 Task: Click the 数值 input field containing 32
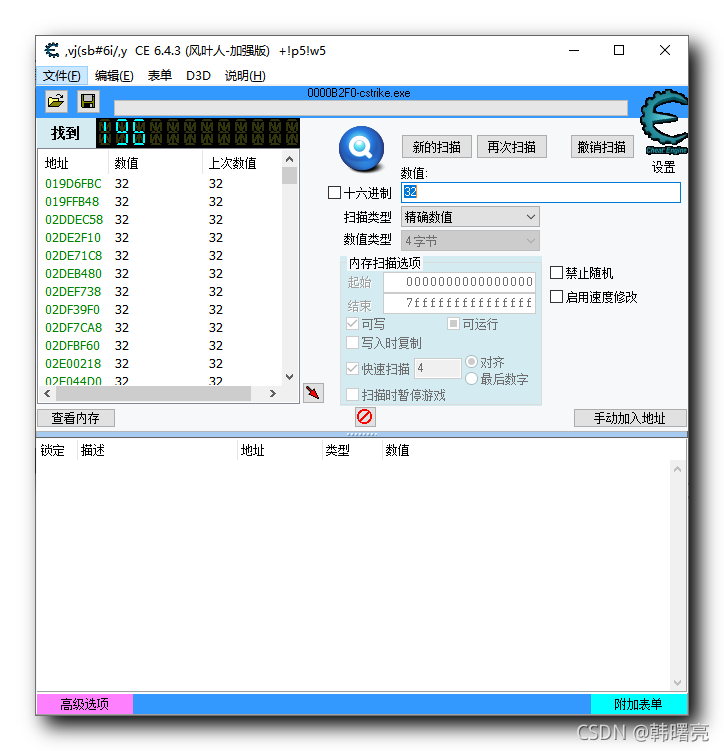tap(541, 192)
